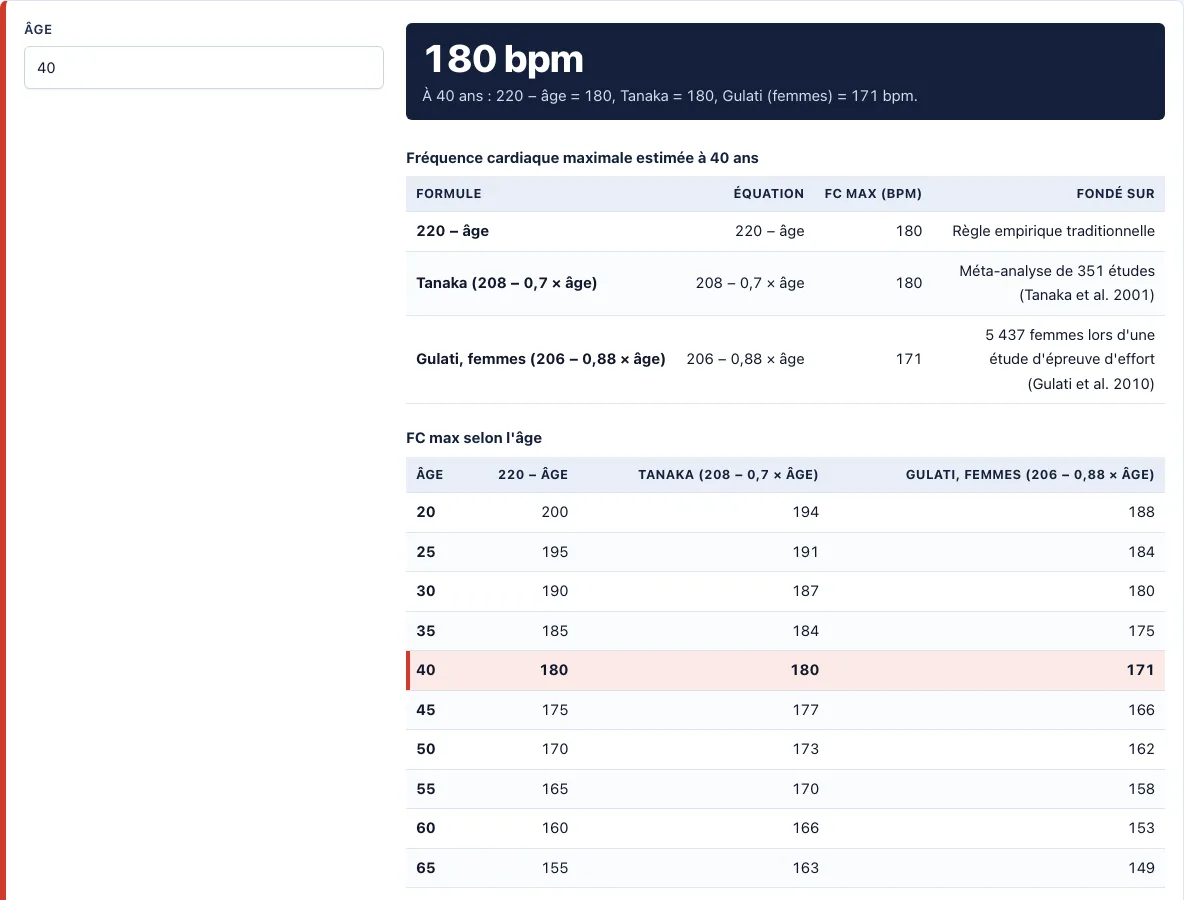Click age 50 row label
Viewport: 1184px width, 900px height.
(x=426, y=749)
